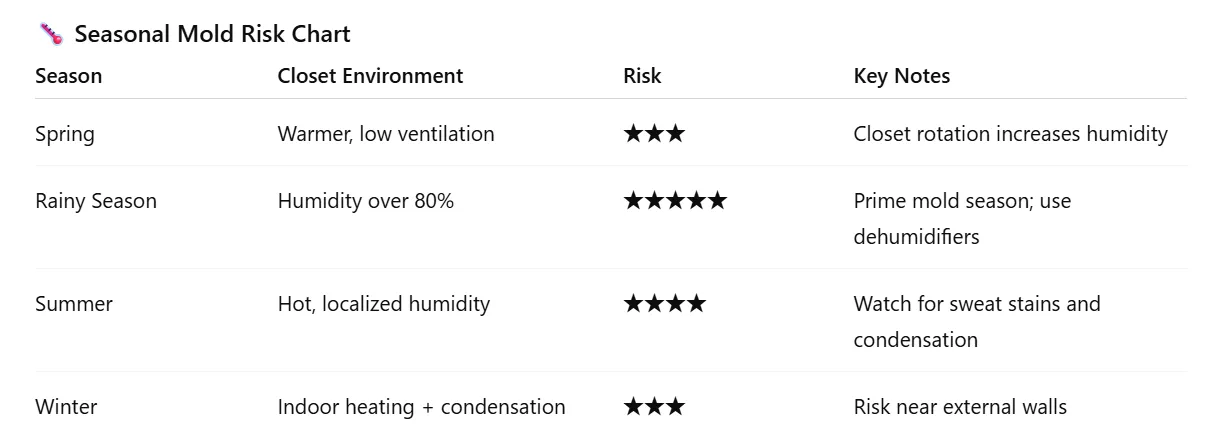Click the Risk column header
This screenshot has width=1220, height=446.
(x=642, y=76)
